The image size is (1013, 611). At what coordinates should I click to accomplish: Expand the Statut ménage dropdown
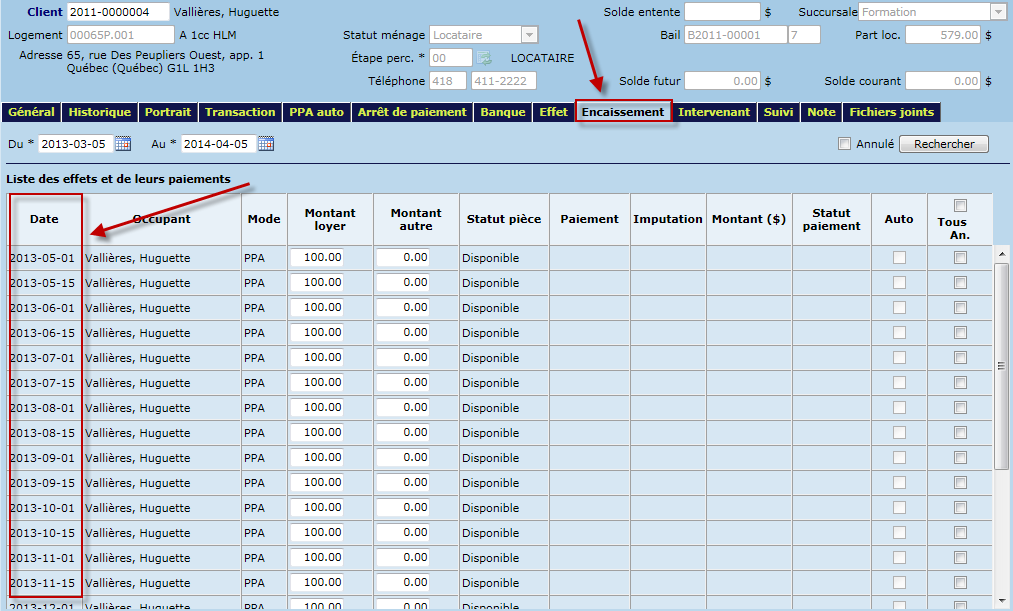click(529, 35)
